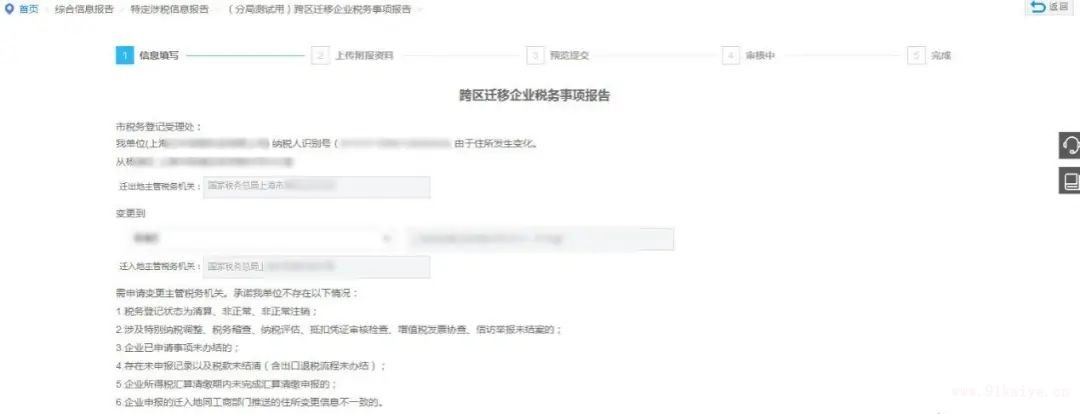Click the 完成 step label
The height and width of the screenshot is (414, 1080).
pyautogui.click(x=941, y=56)
